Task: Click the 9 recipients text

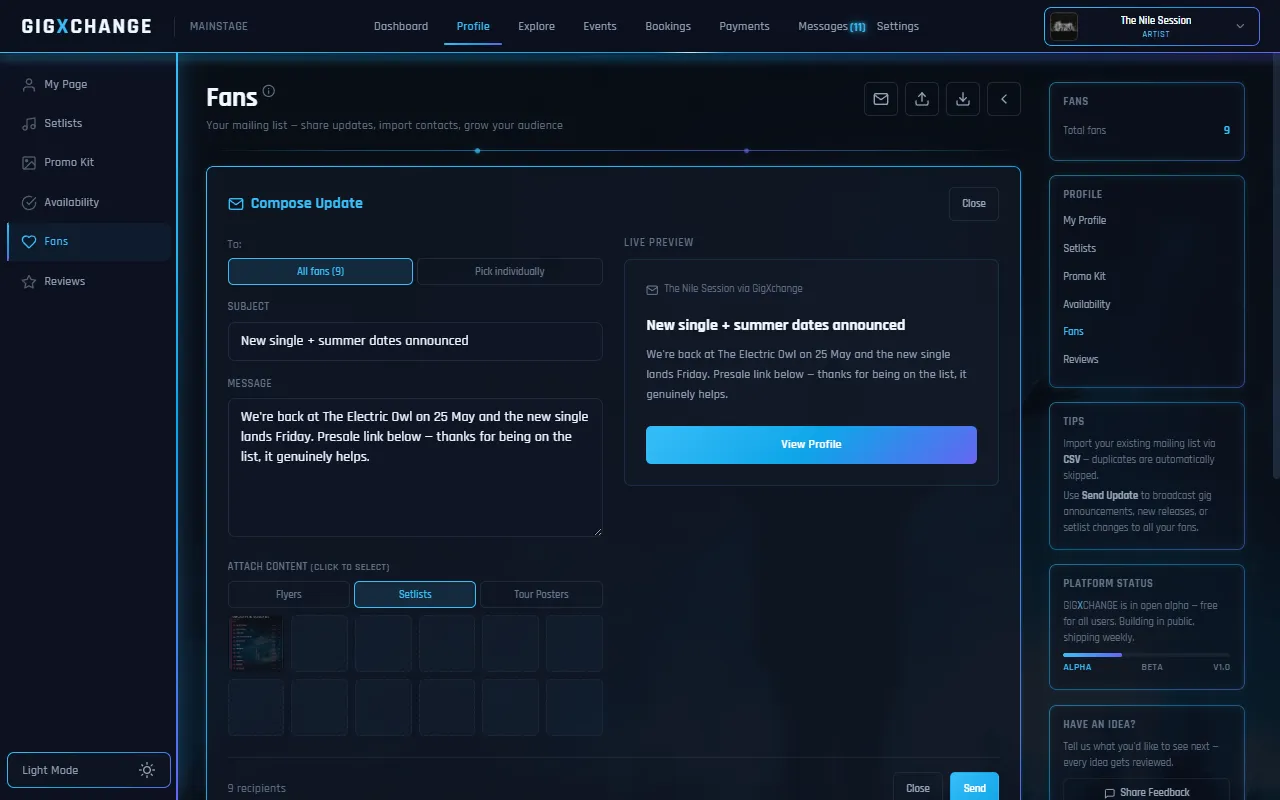Action: point(257,788)
